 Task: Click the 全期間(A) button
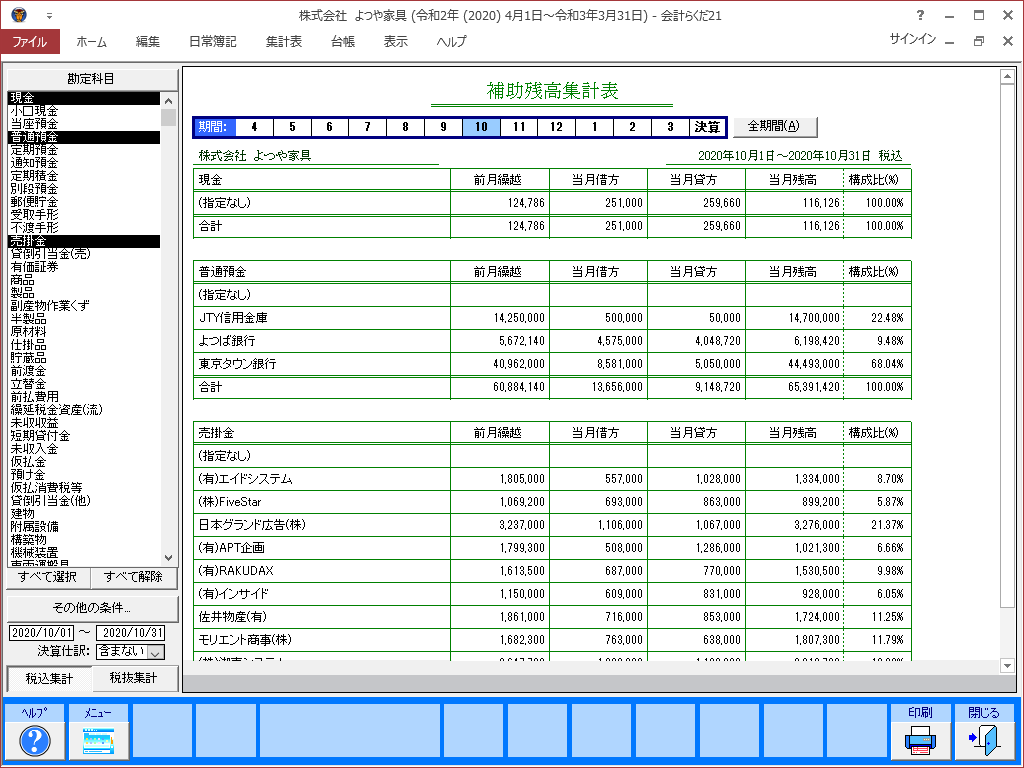point(775,127)
